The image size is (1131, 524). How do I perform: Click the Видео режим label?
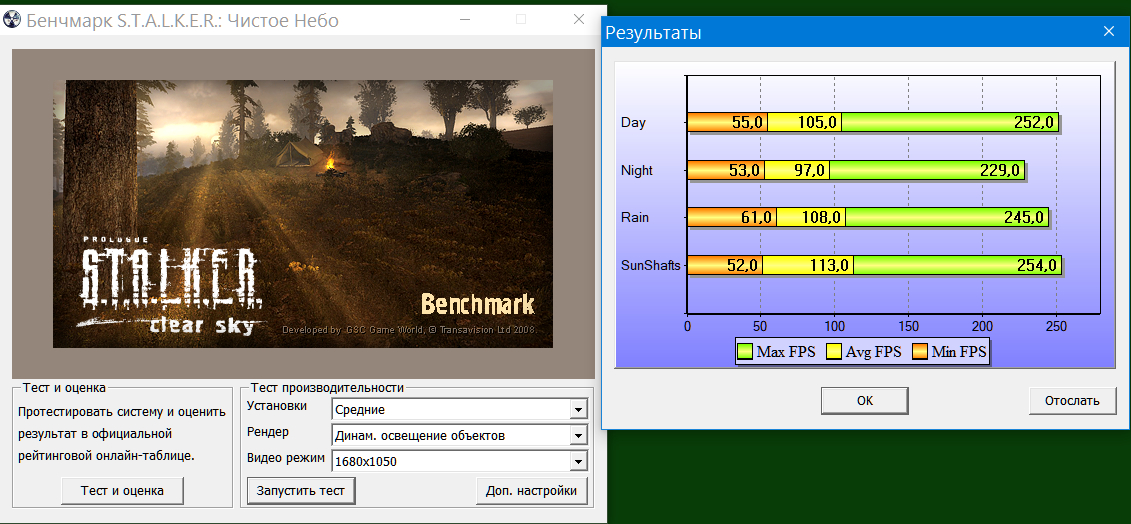click(286, 458)
